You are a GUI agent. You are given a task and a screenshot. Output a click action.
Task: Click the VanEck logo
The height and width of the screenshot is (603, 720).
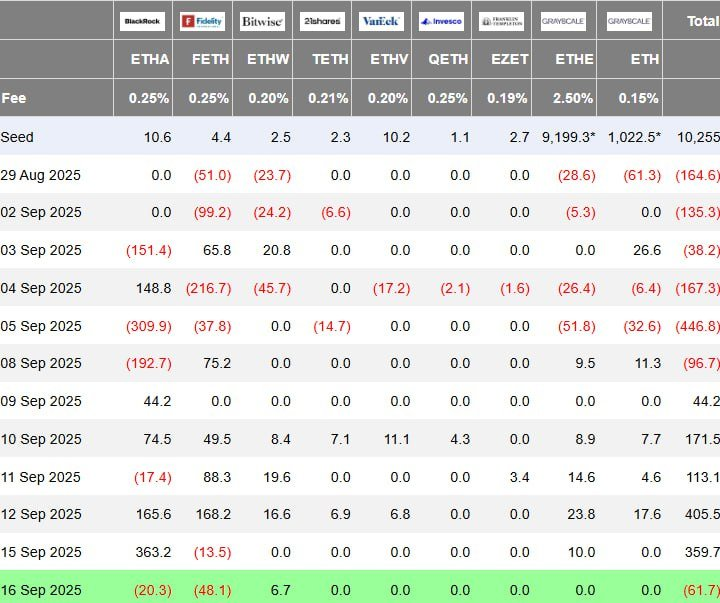click(x=381, y=21)
